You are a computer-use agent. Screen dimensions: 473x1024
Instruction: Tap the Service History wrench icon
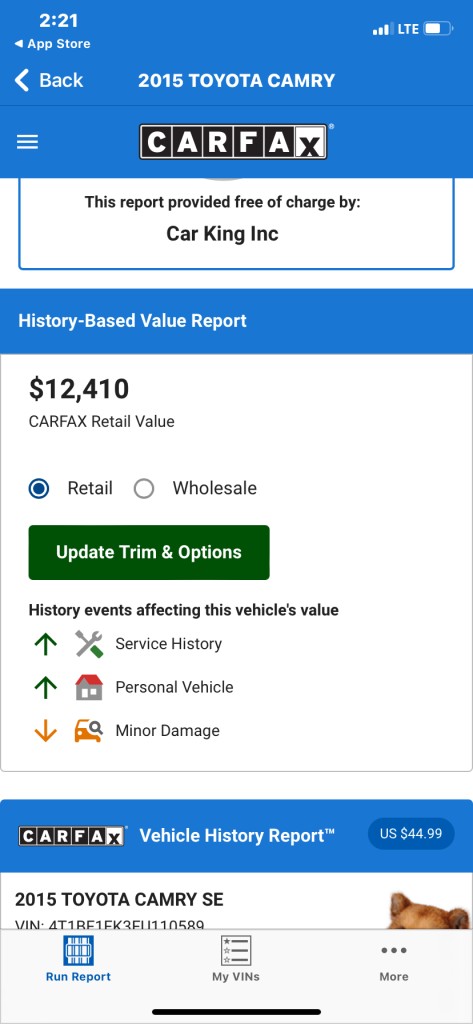coord(89,644)
